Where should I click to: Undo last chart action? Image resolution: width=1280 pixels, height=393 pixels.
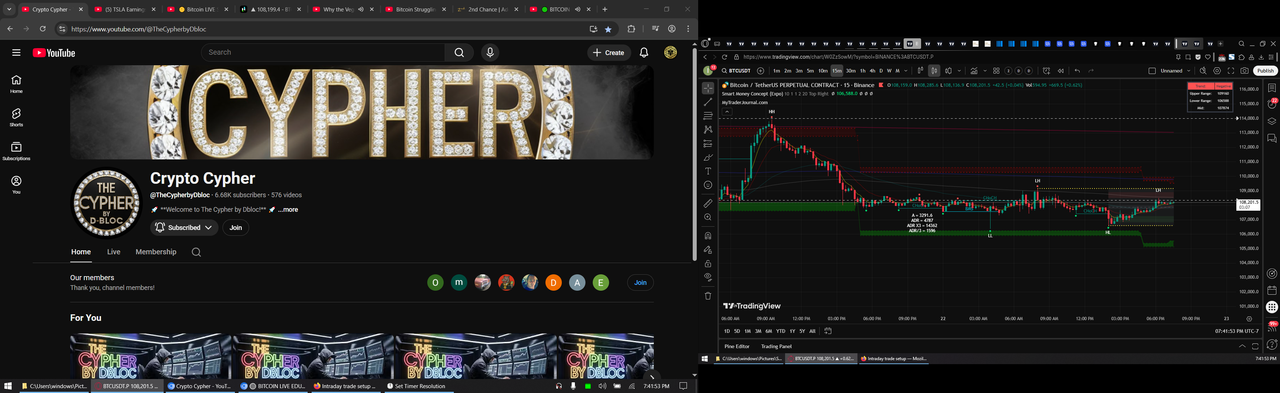1077,71
